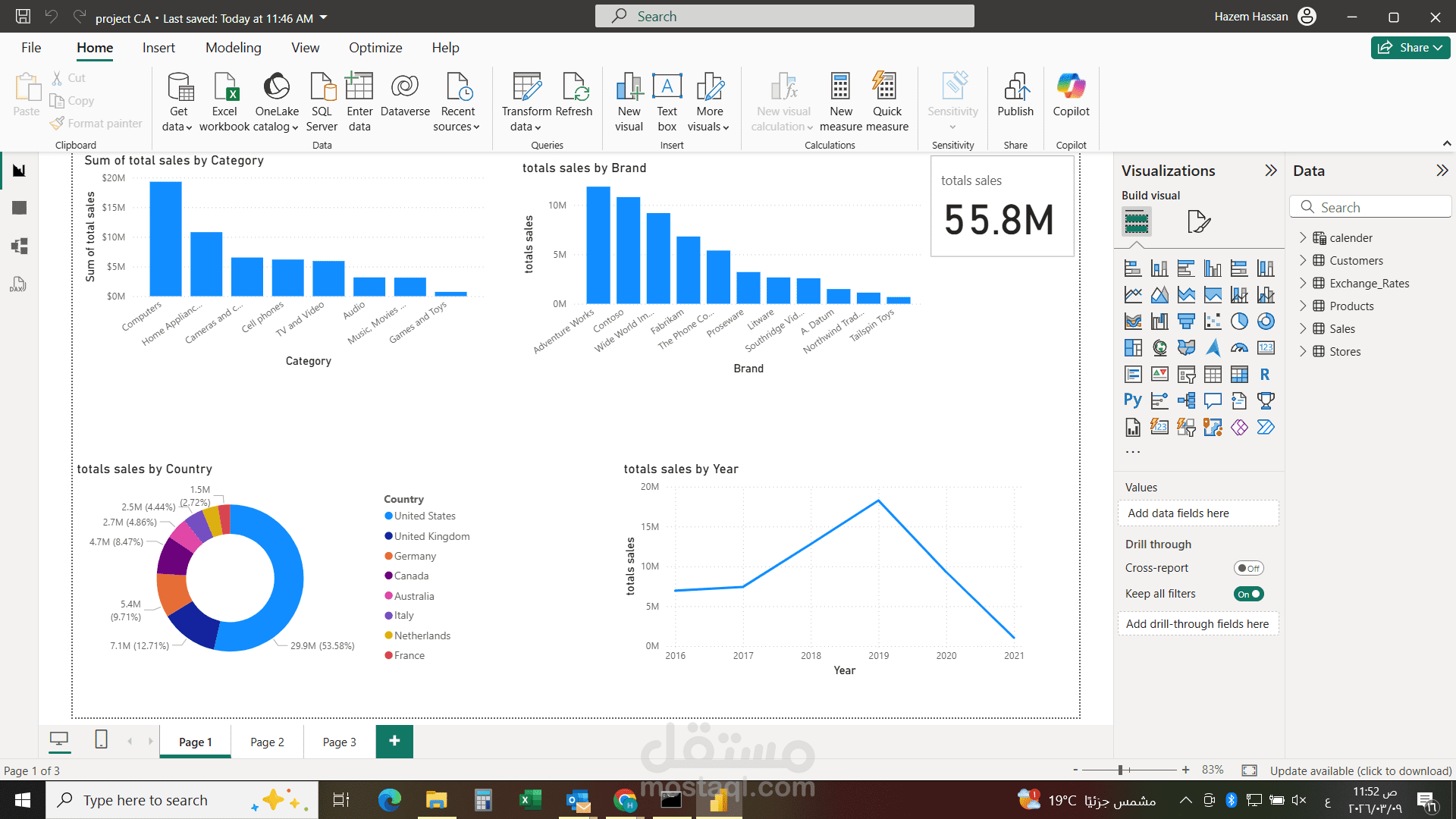Expand the Products table
This screenshot has width=1456, height=819.
pos(1303,306)
